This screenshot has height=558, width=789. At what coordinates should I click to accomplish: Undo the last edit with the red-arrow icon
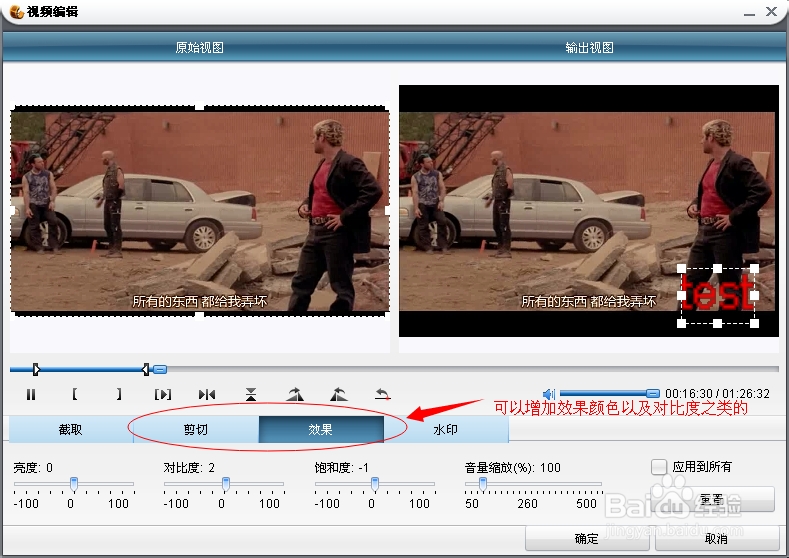point(383,394)
